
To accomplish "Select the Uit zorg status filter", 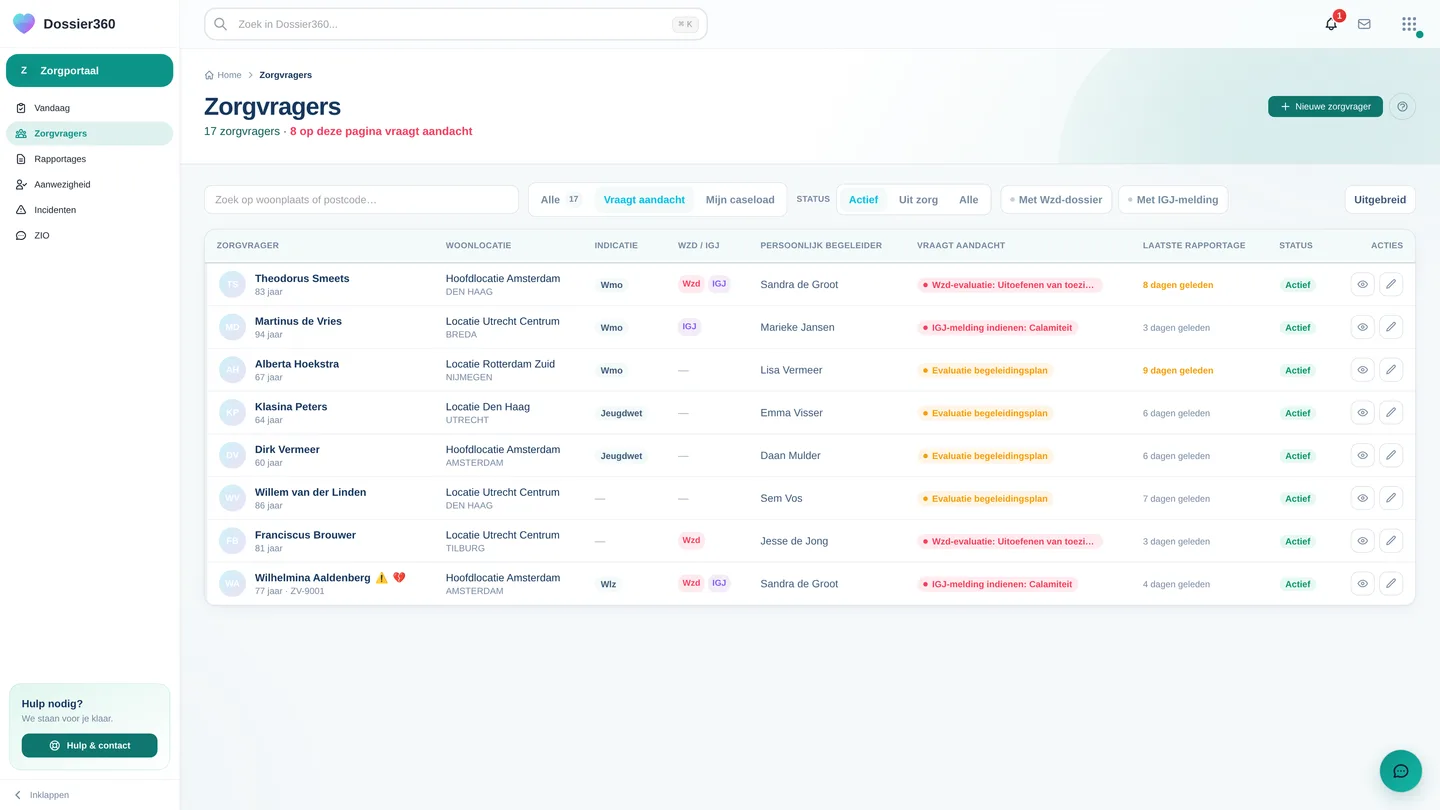I will pos(918,200).
